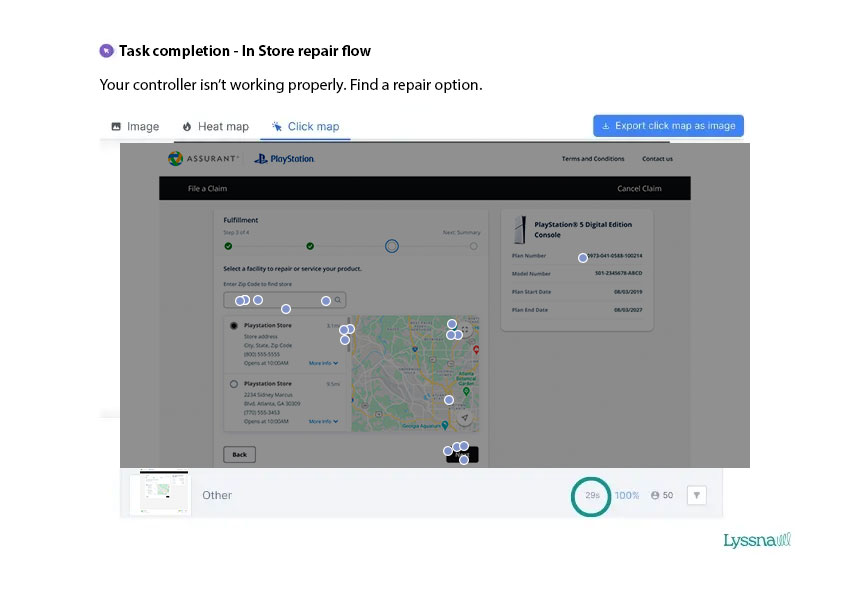The image size is (850, 591).
Task: Click the Lyssna logo
Action: pos(756,540)
